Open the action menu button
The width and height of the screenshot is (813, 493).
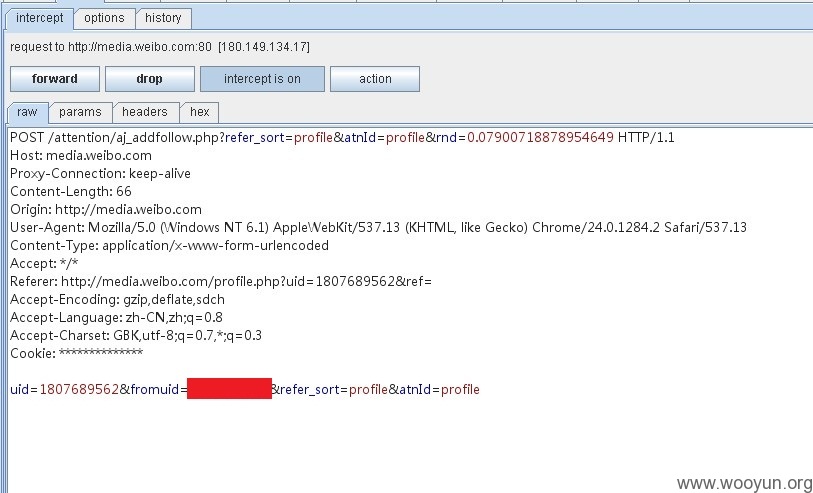click(x=375, y=79)
